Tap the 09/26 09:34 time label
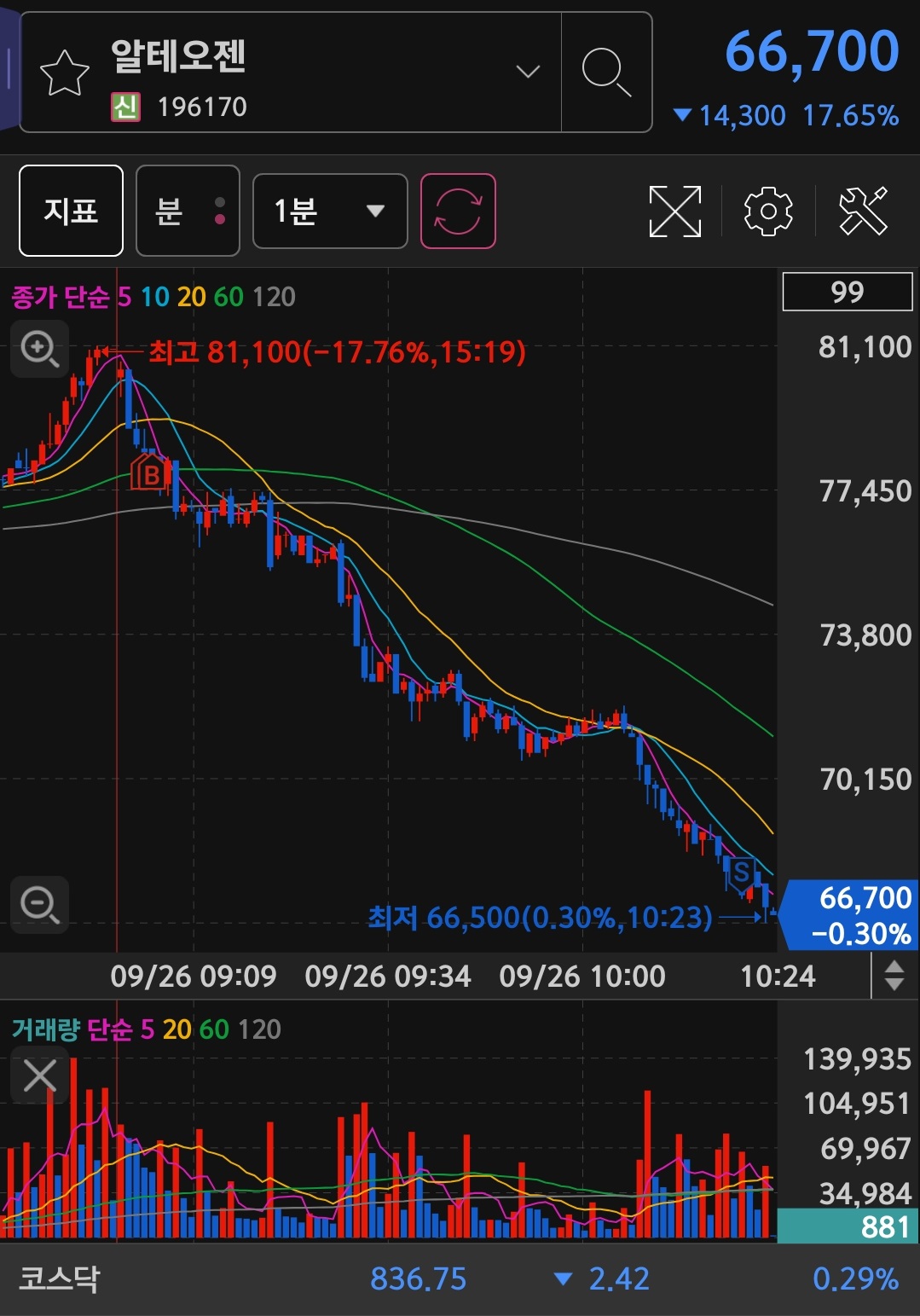 point(388,976)
